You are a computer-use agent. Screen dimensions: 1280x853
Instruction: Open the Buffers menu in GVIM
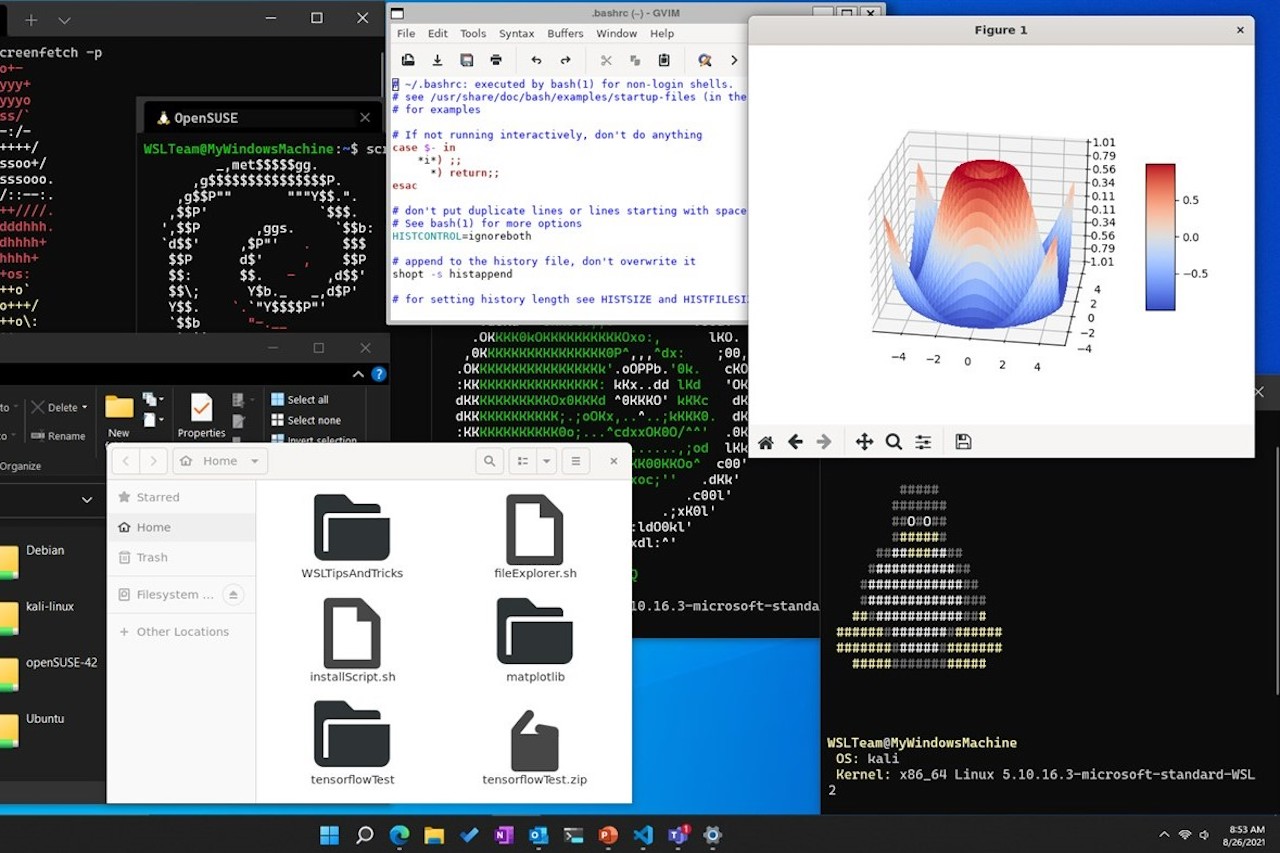565,33
